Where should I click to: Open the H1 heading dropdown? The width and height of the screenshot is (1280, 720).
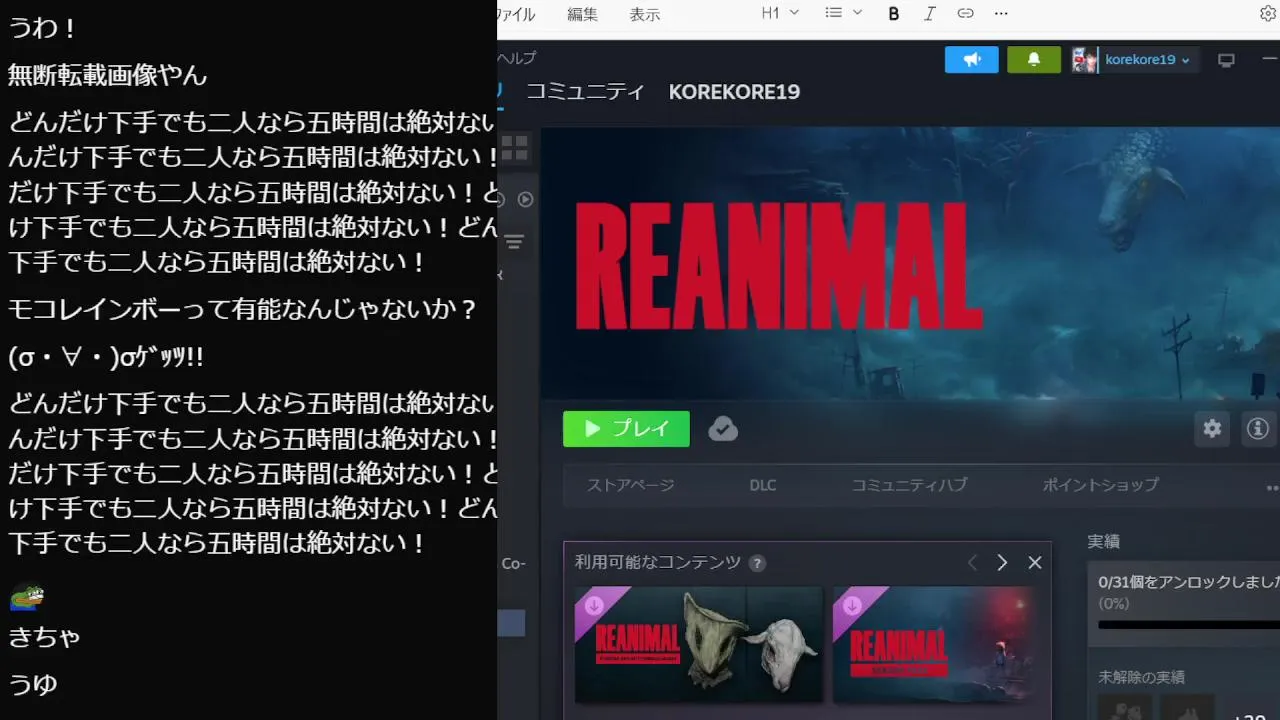[x=780, y=13]
